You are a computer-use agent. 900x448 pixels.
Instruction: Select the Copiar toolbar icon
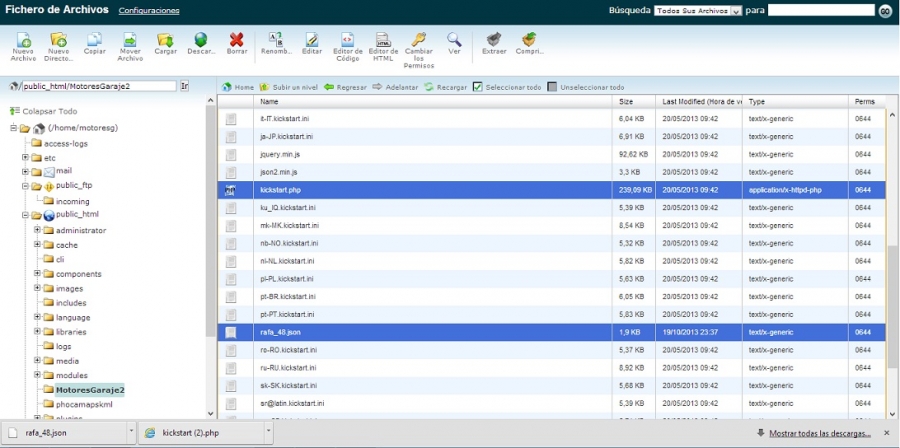click(x=95, y=44)
